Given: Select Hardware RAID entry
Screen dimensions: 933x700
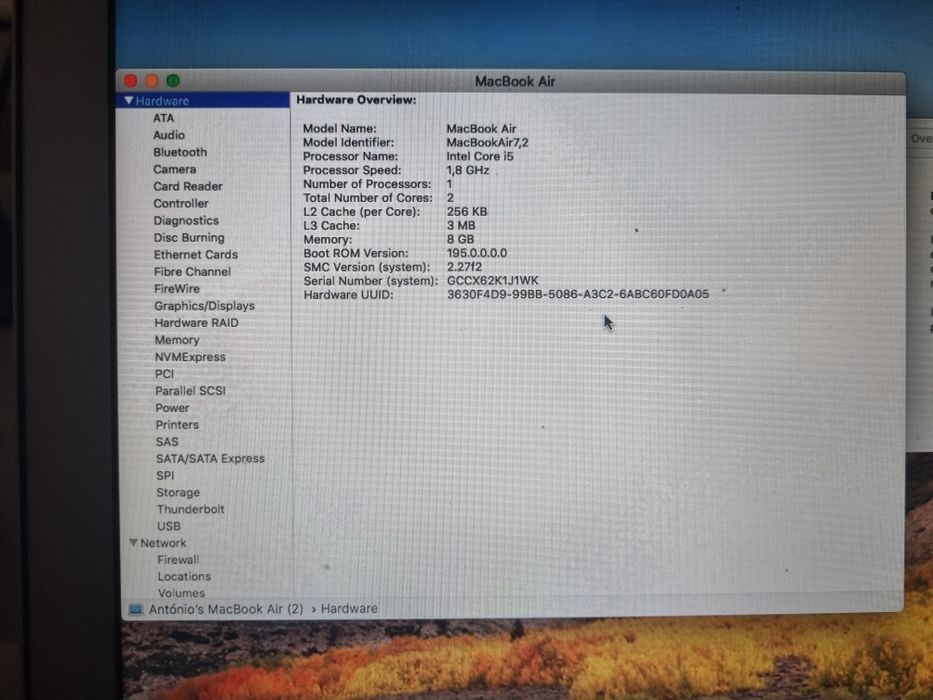Looking at the screenshot, I should [x=196, y=323].
